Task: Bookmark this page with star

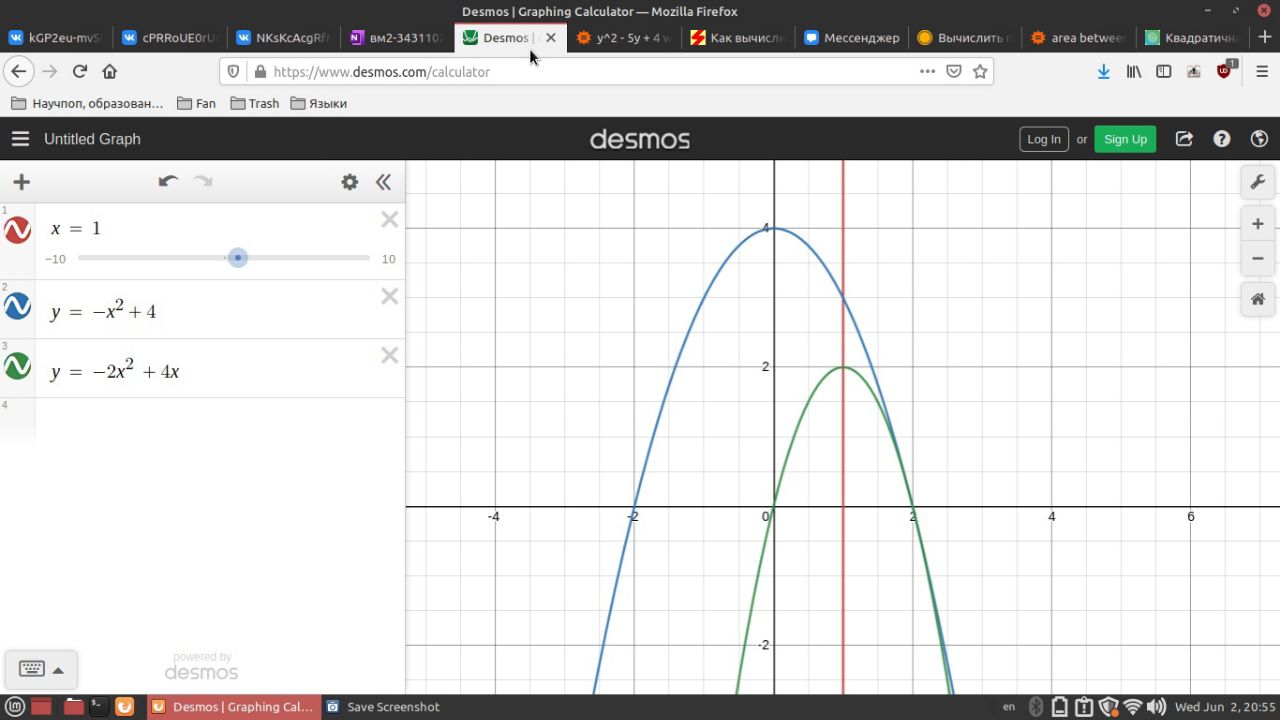Action: point(980,71)
